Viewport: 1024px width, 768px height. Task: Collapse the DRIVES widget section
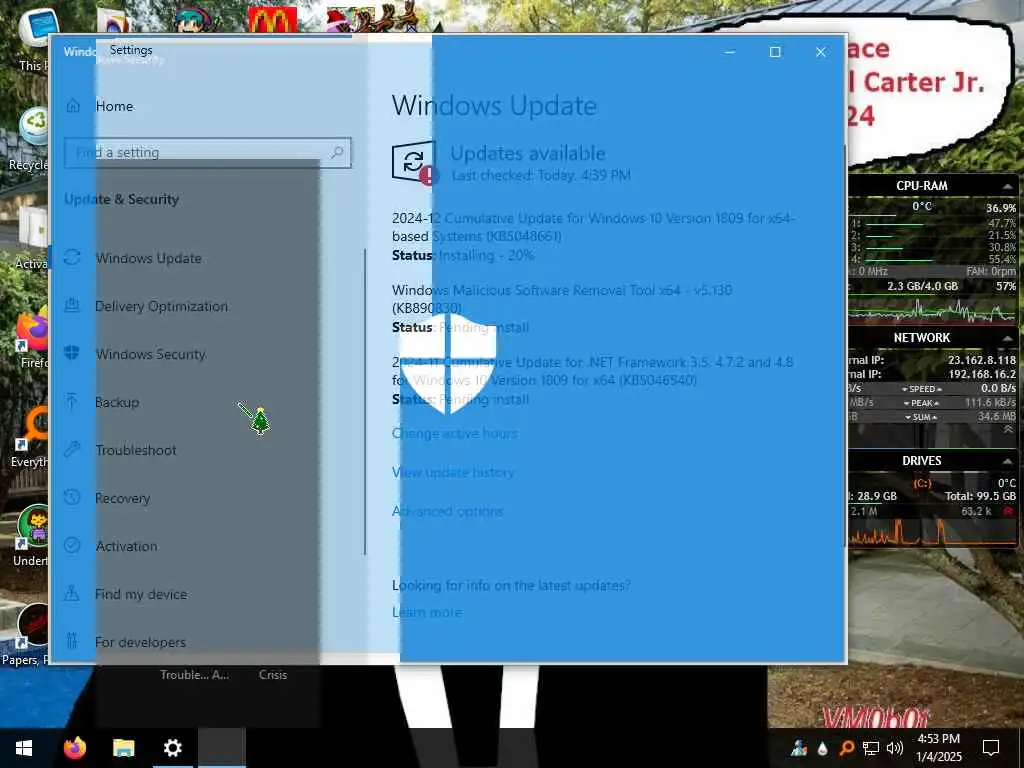(1008, 461)
